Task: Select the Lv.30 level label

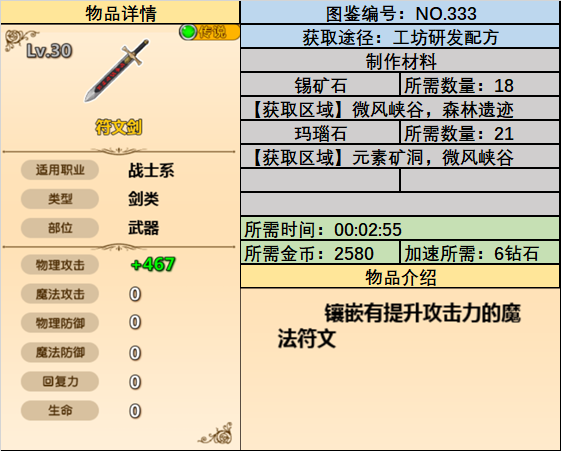Action: click(x=49, y=51)
